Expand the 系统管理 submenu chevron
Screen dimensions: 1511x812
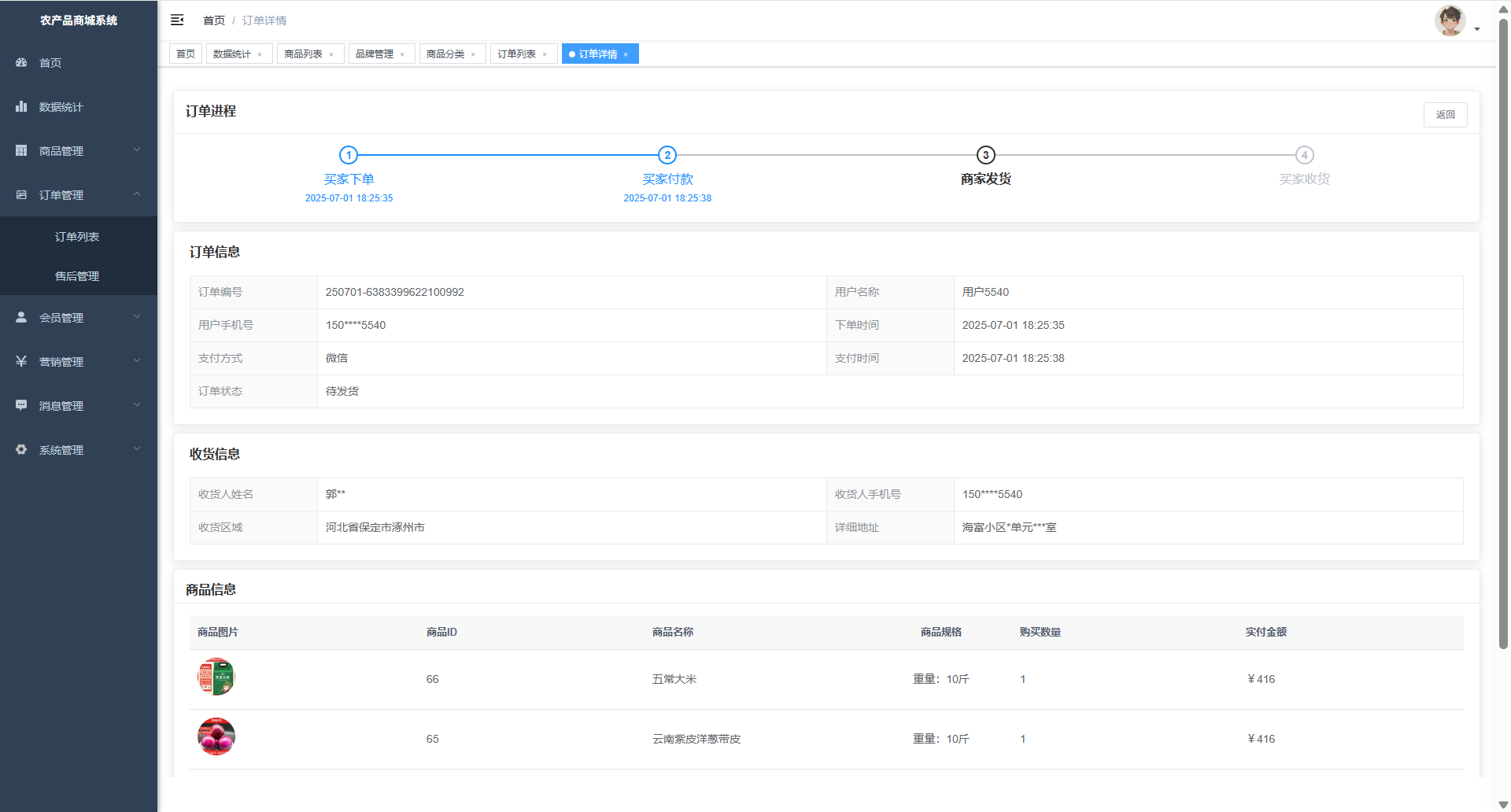pyautogui.click(x=137, y=448)
